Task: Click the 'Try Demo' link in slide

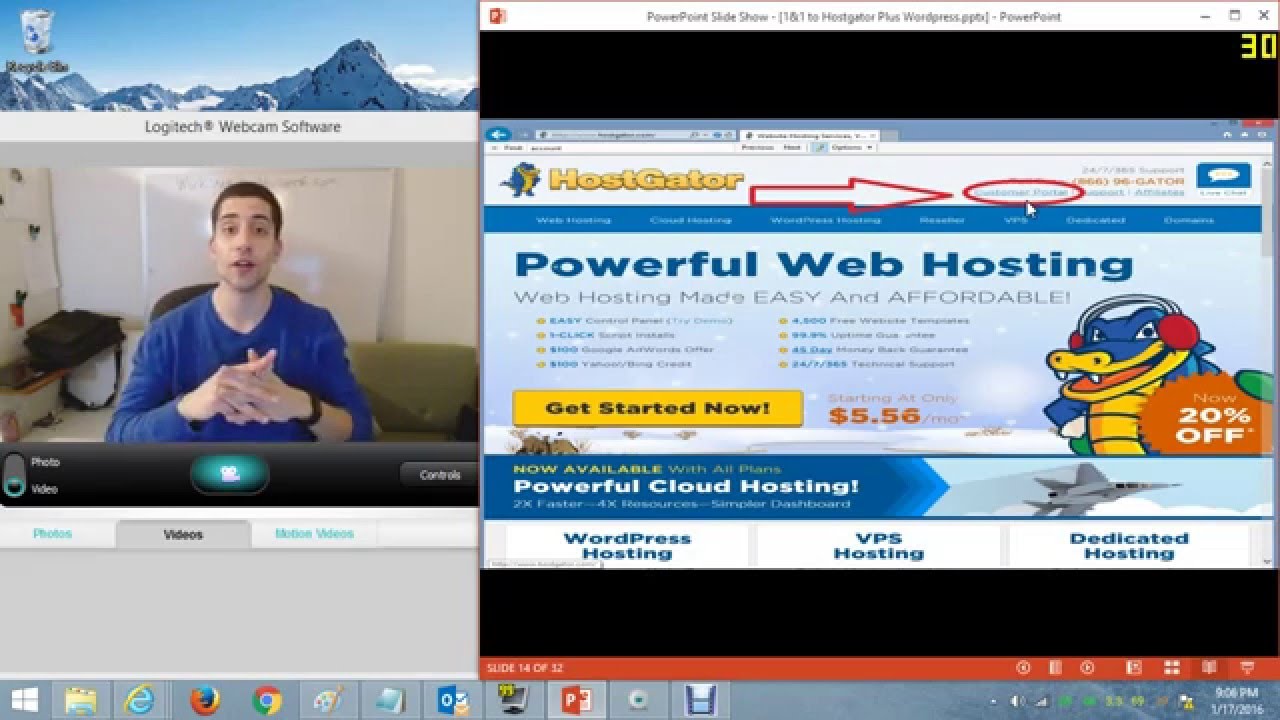Action: 701,321
